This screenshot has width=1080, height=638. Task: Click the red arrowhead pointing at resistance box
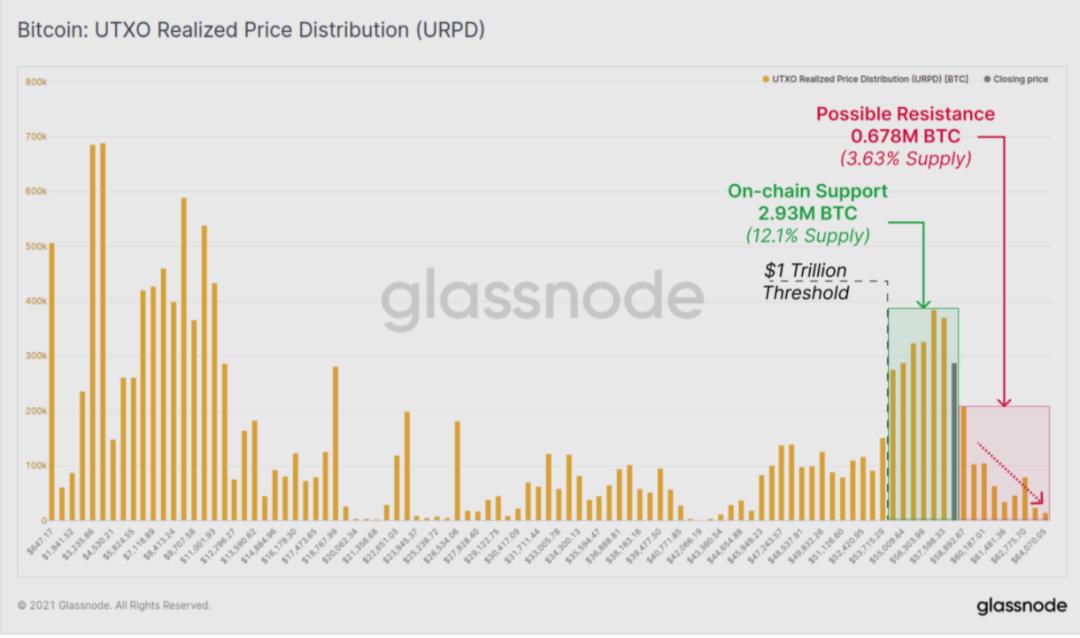point(1004,401)
